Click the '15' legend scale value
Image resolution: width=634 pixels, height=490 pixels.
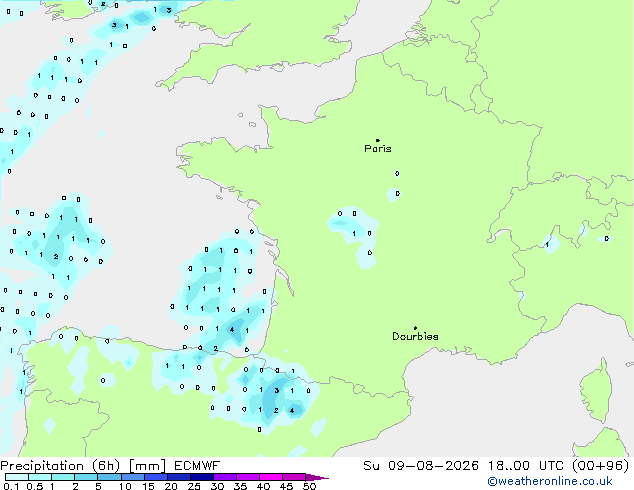148,486
